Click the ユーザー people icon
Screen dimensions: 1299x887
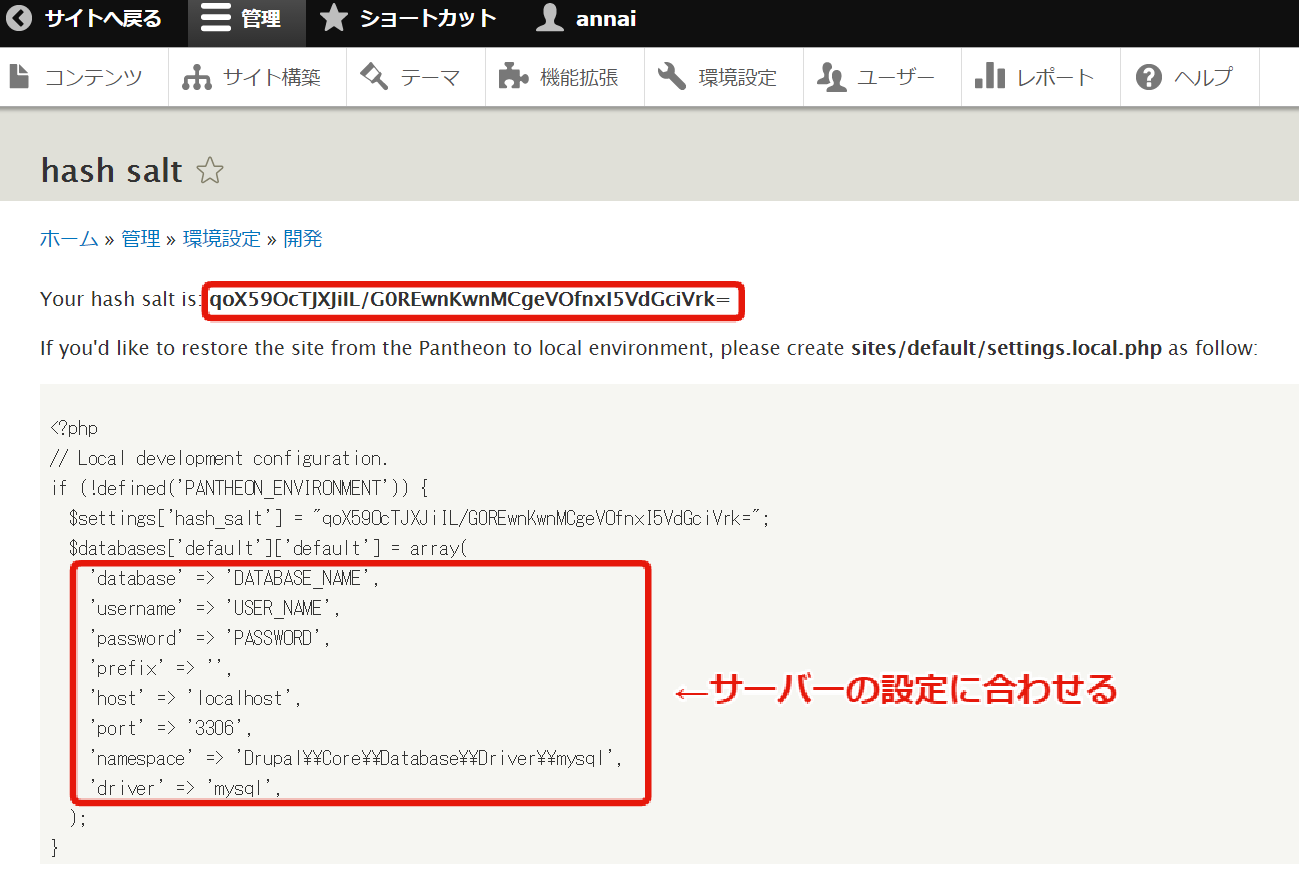832,77
